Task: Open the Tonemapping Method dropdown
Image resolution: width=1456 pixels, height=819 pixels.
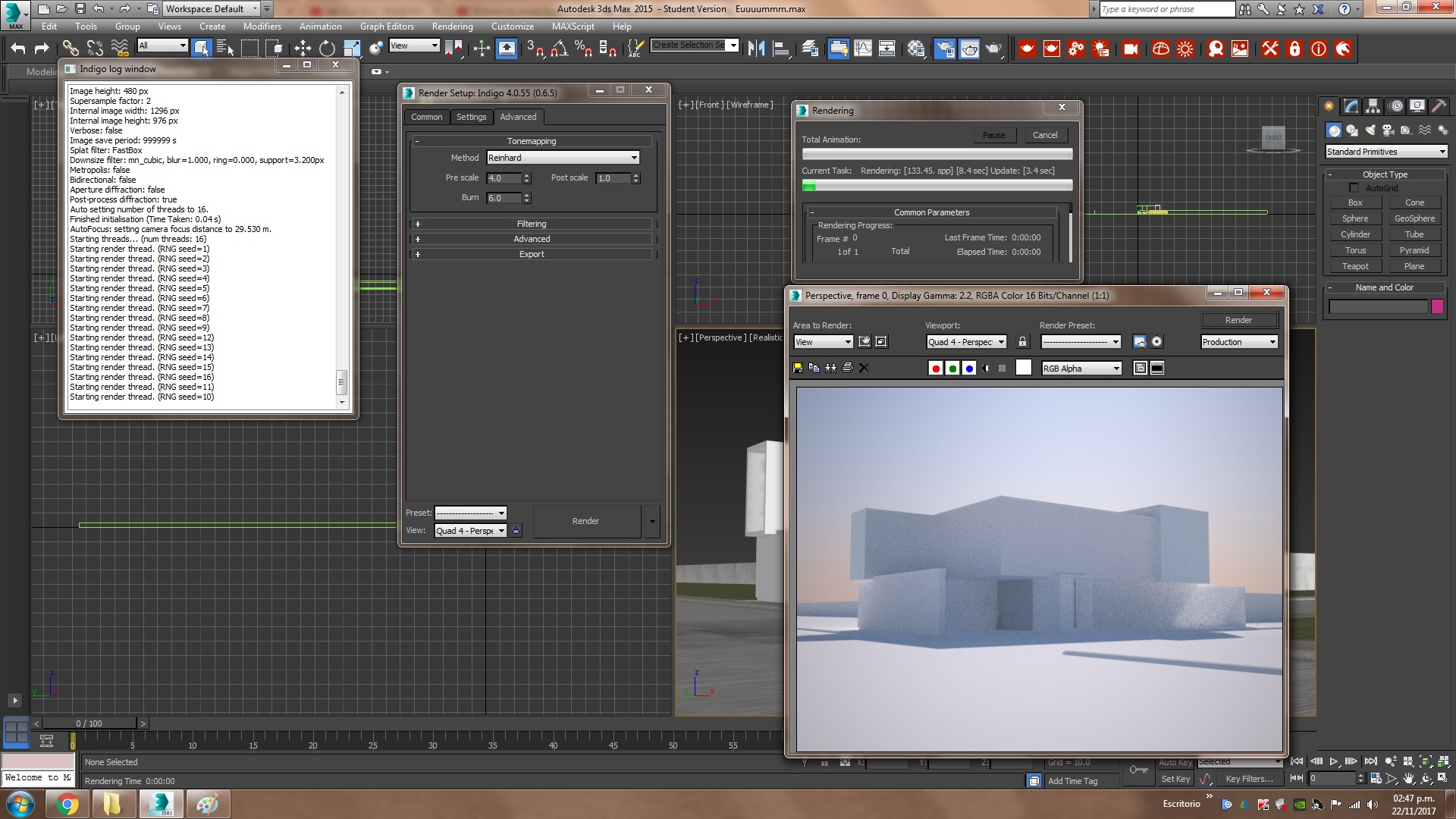Action: [x=563, y=158]
